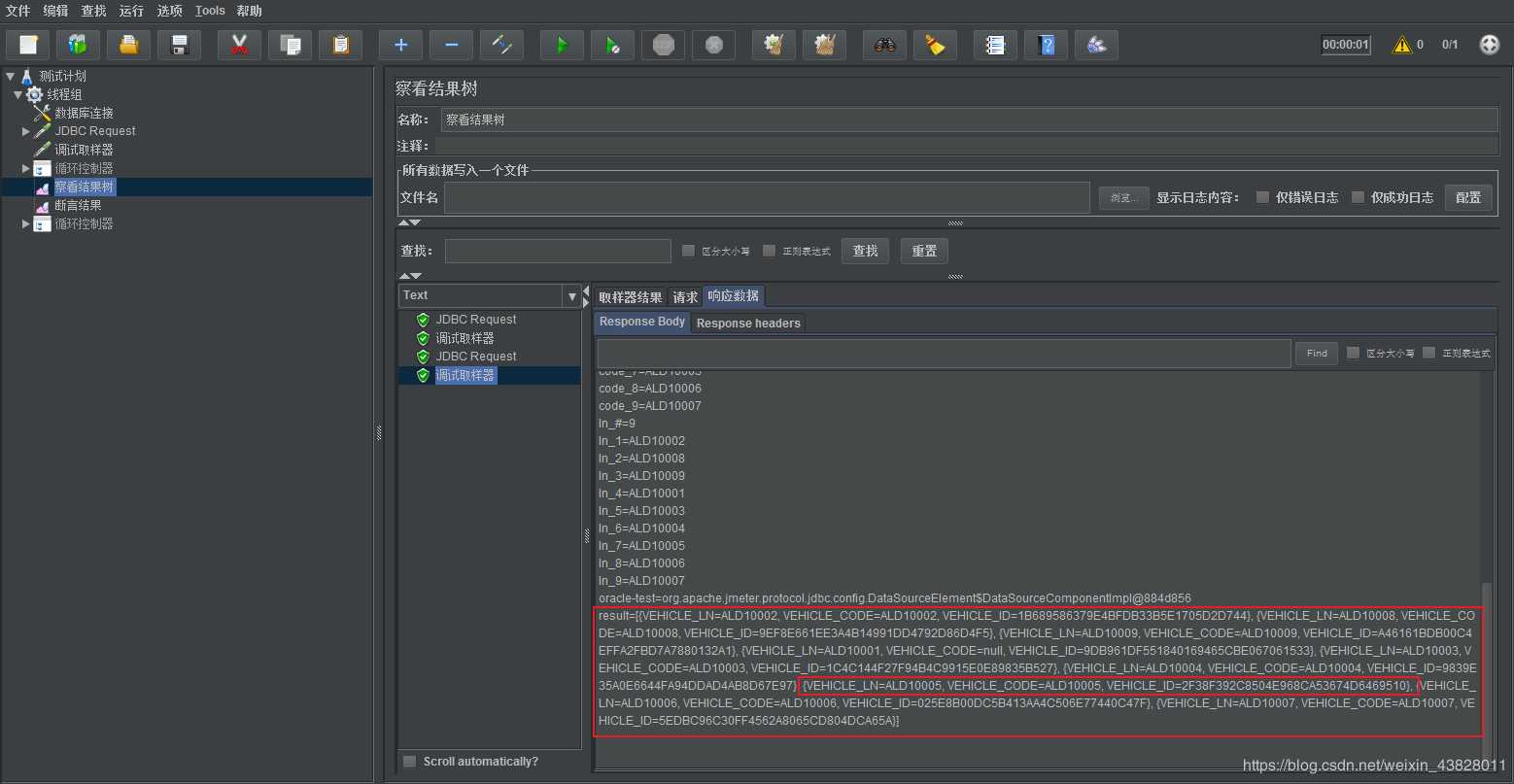
Task: Click the Expand all plus icon
Action: tap(400, 45)
